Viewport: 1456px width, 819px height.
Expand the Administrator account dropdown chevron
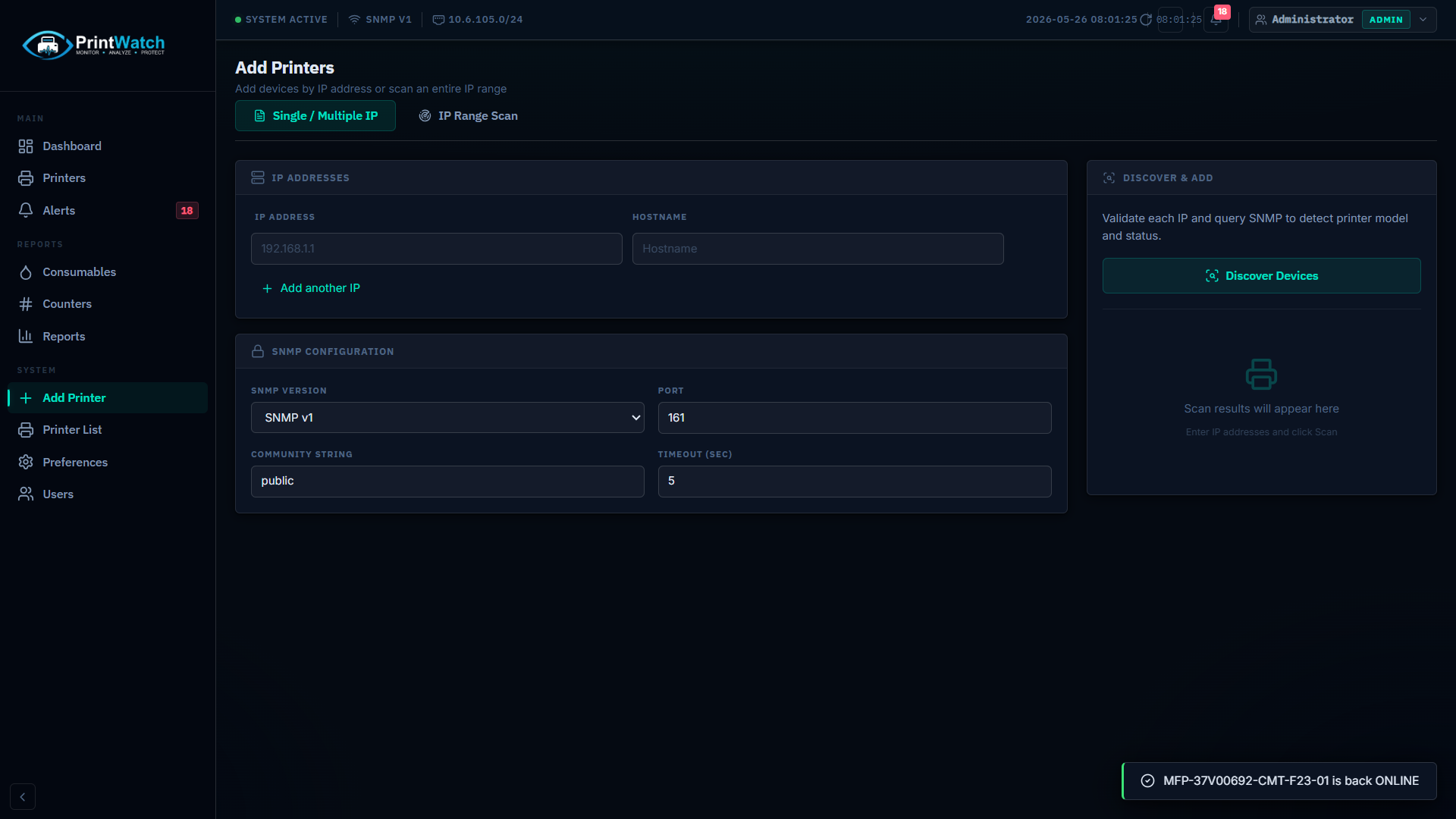tap(1423, 20)
